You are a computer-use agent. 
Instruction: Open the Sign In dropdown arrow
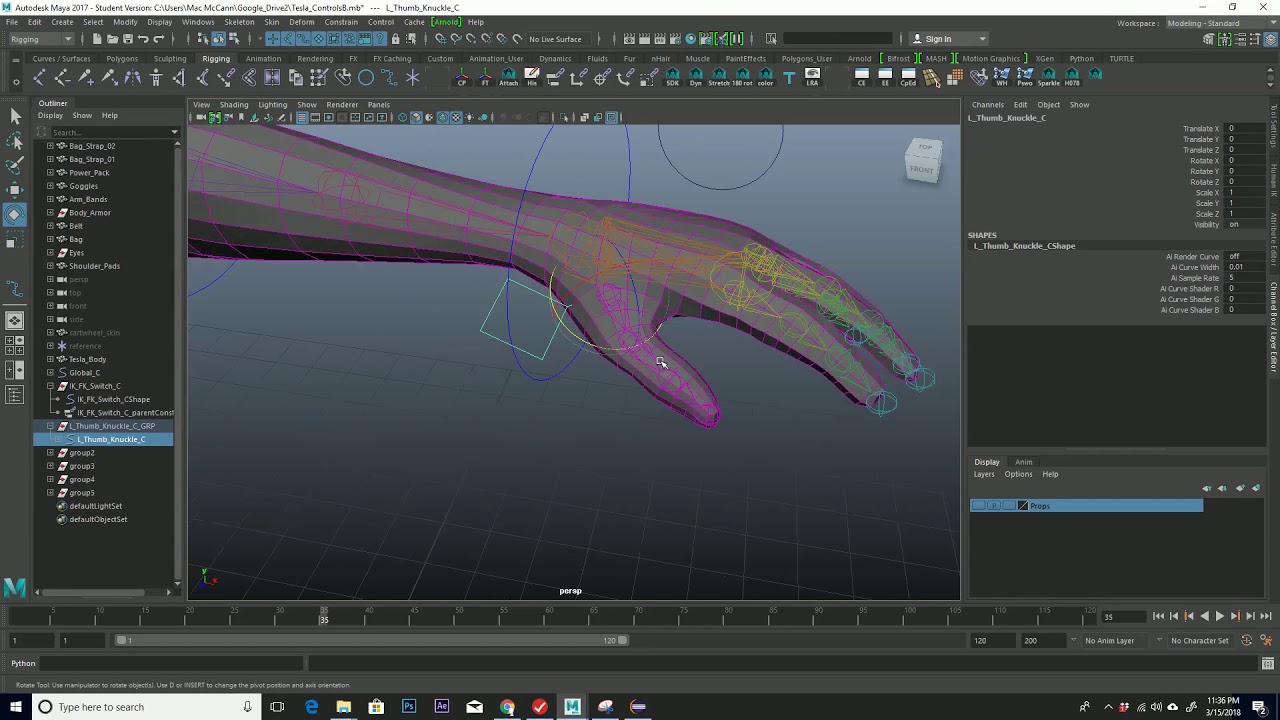(982, 39)
